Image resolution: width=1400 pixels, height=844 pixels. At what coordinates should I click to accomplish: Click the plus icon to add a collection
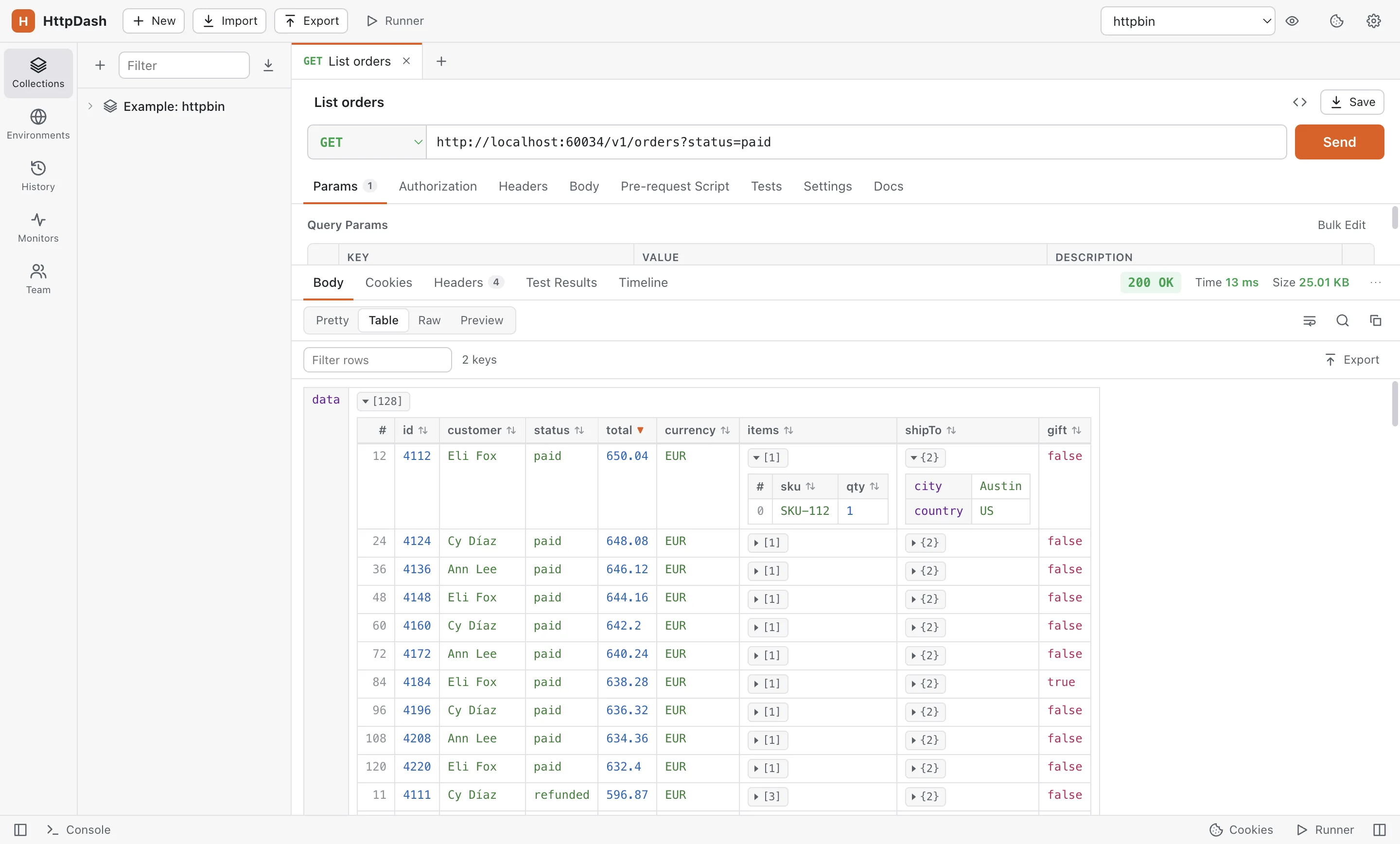[x=100, y=65]
